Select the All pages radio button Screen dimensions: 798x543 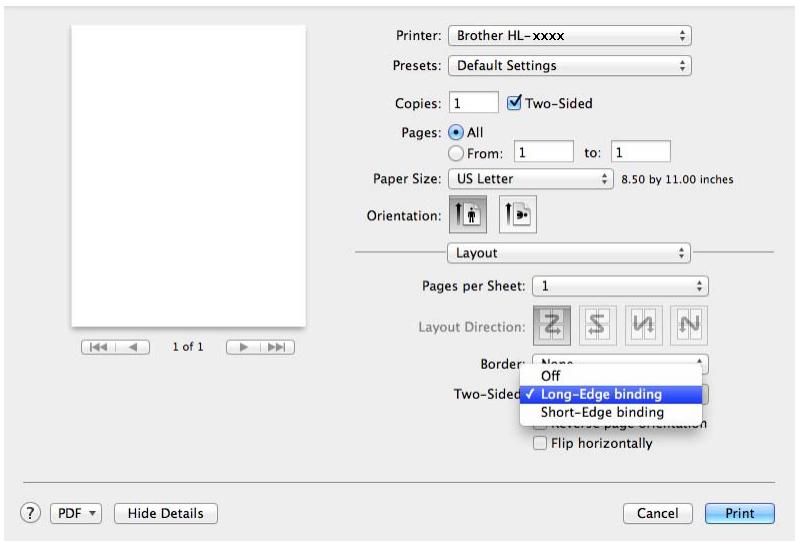tap(456, 132)
